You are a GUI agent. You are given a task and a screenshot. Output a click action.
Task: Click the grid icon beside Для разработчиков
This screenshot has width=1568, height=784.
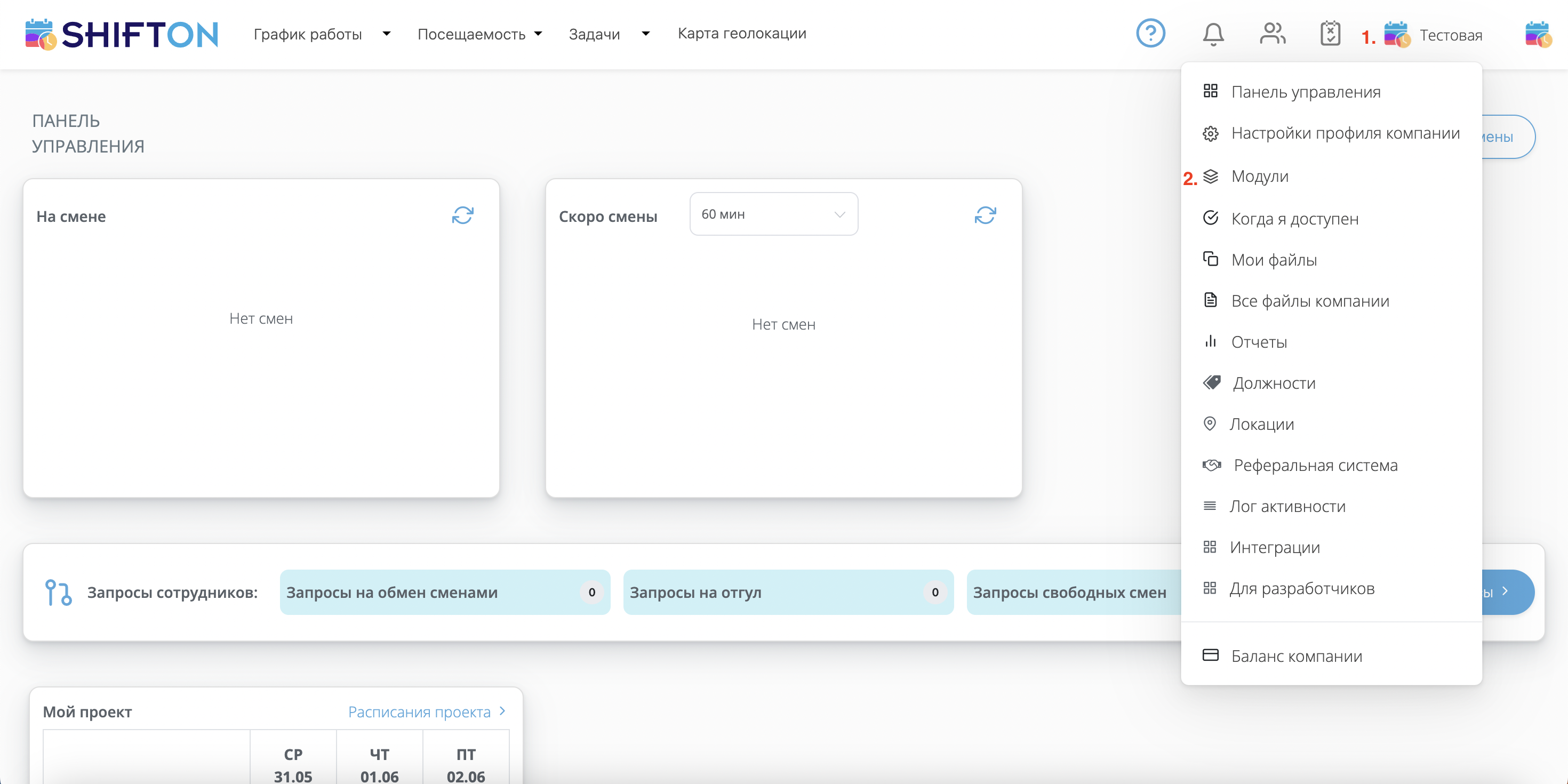coord(1210,588)
